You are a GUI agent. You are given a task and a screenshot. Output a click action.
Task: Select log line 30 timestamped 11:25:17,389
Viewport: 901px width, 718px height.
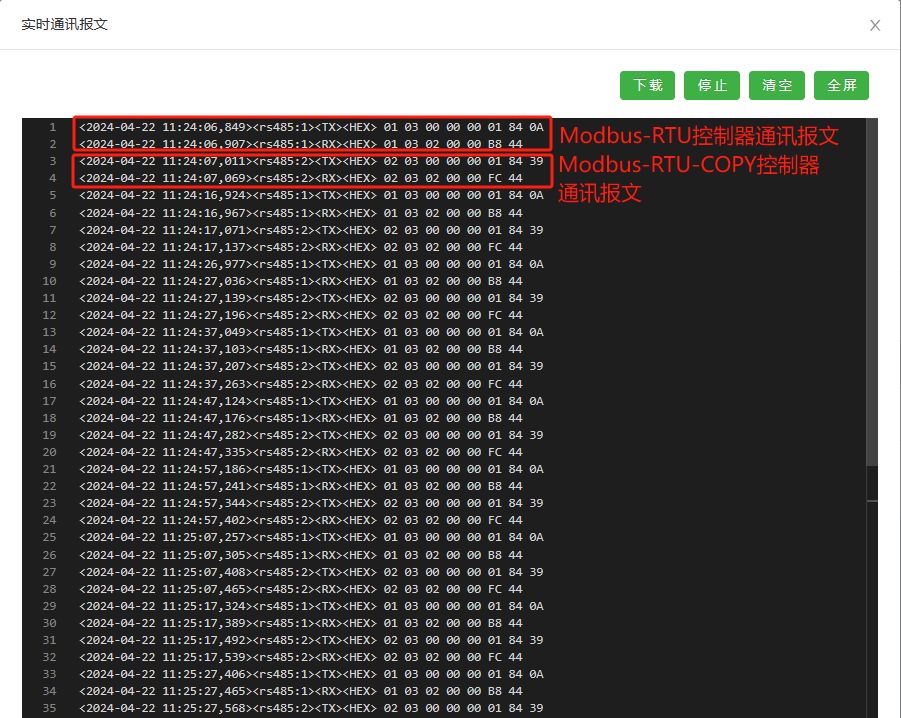click(301, 623)
